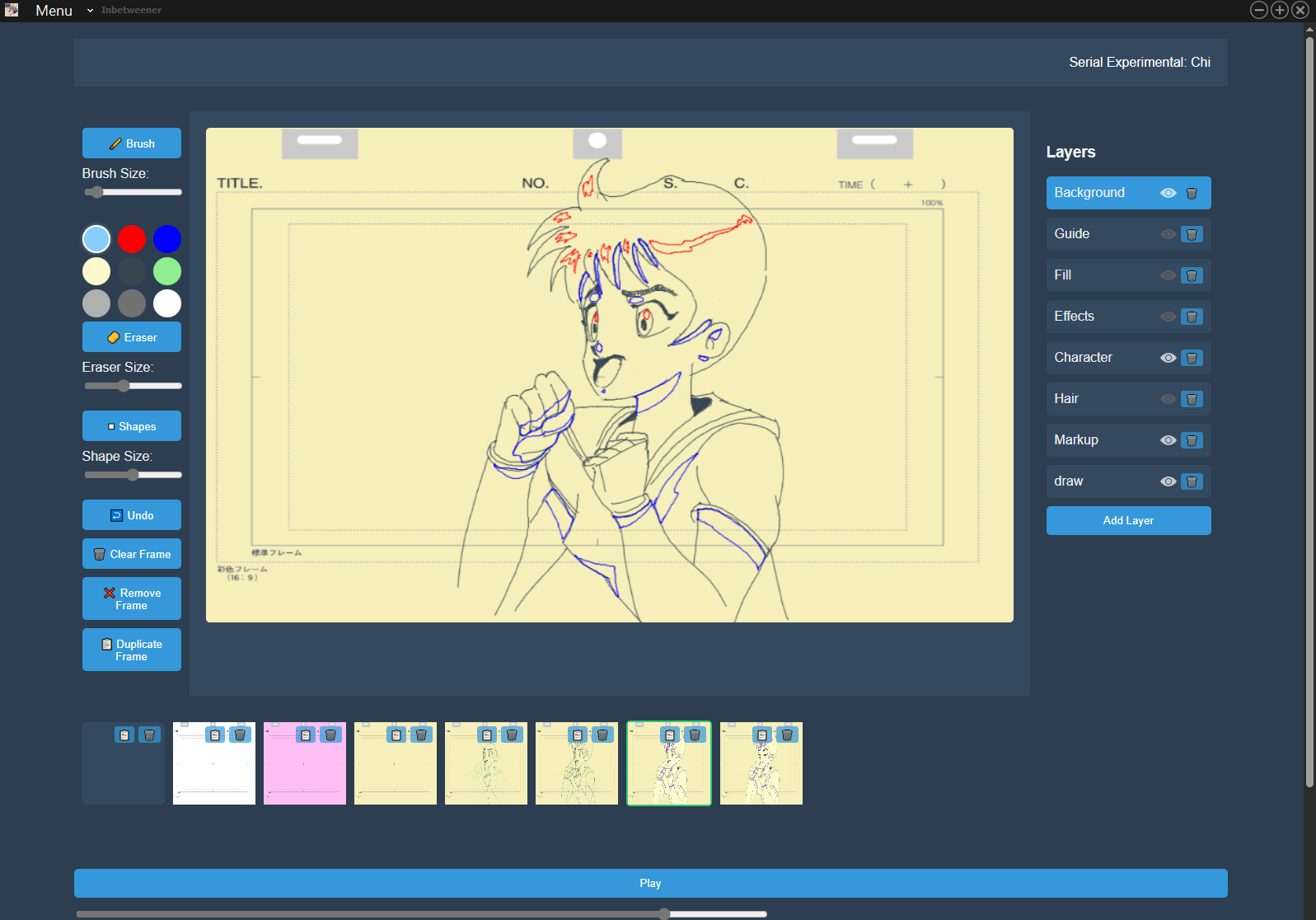The image size is (1316, 920).
Task: Delete the Effects layer with trash icon
Action: (x=1192, y=317)
